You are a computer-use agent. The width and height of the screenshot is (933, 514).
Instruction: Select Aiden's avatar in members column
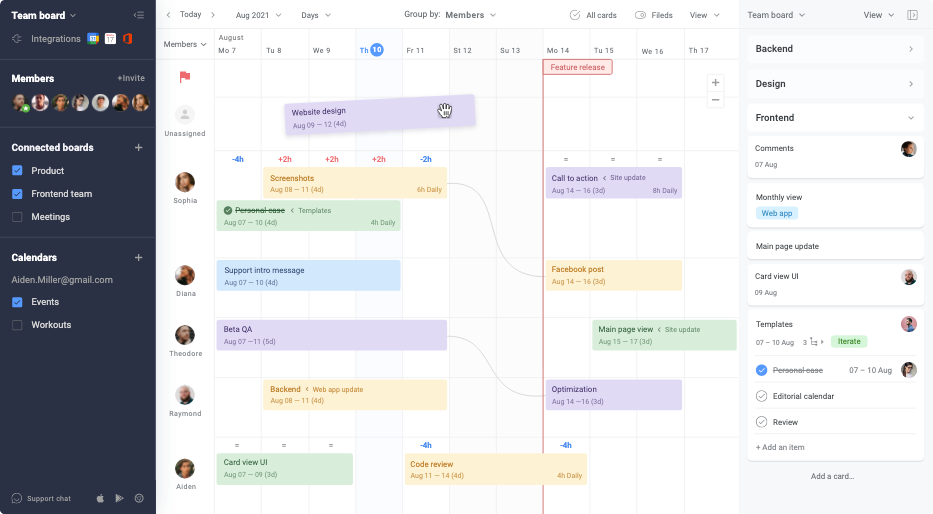[x=185, y=468]
